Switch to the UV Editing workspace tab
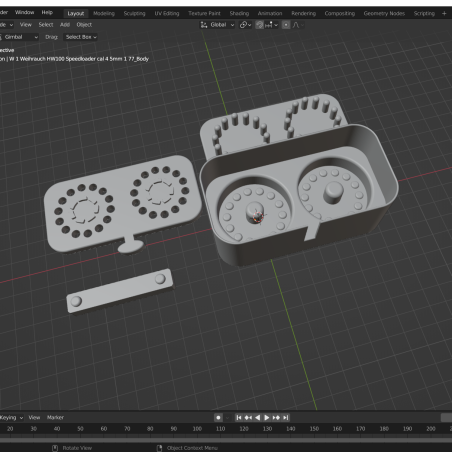 [x=167, y=13]
